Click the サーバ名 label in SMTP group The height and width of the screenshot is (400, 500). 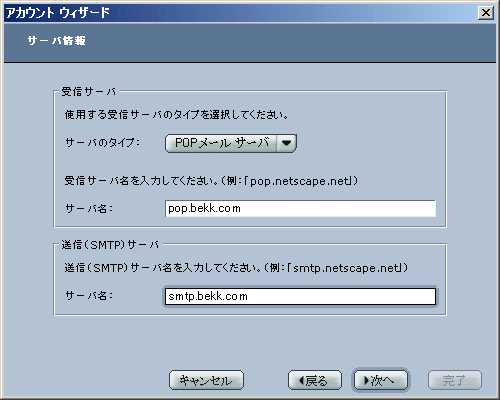click(x=89, y=295)
